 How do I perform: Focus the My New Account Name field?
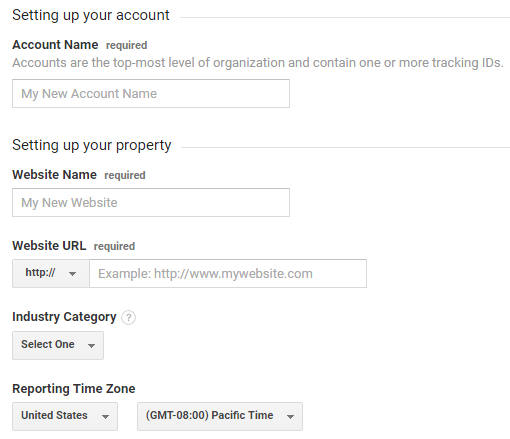point(151,93)
